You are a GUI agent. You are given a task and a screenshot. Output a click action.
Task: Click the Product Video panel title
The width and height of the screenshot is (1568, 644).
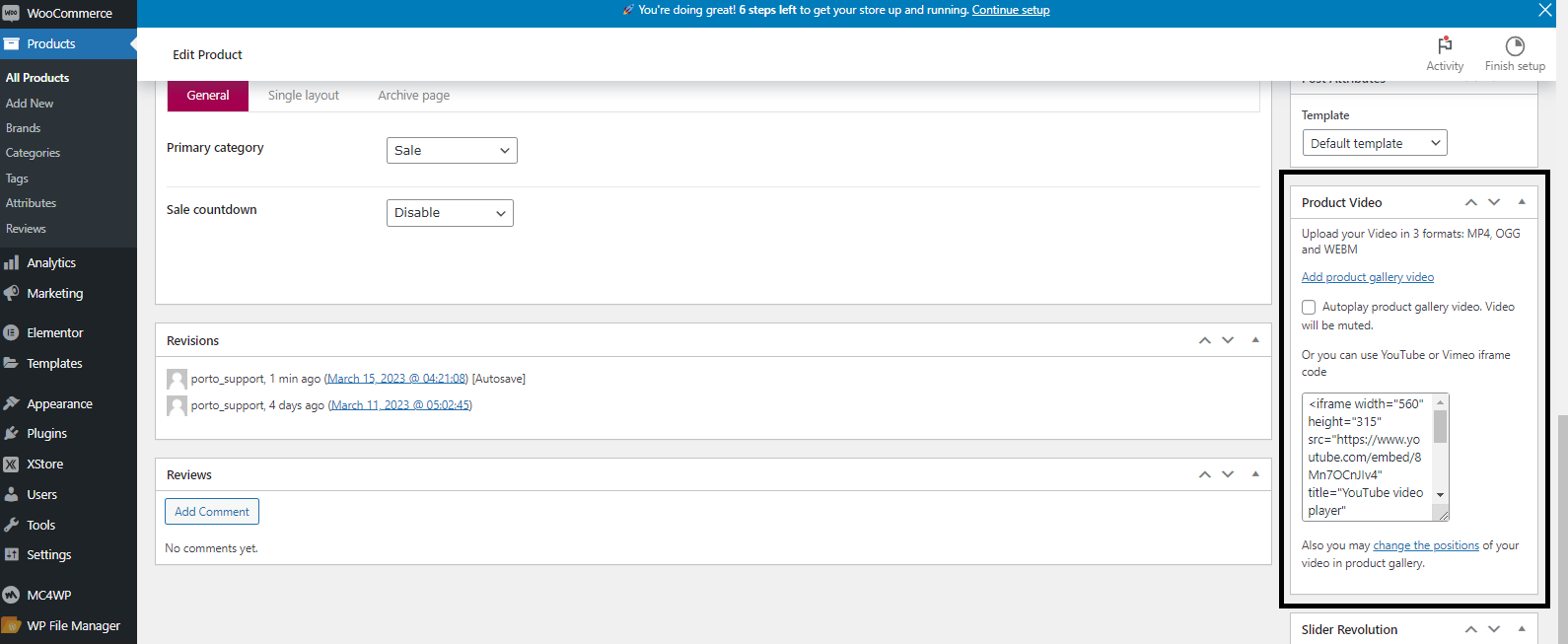click(x=1341, y=202)
